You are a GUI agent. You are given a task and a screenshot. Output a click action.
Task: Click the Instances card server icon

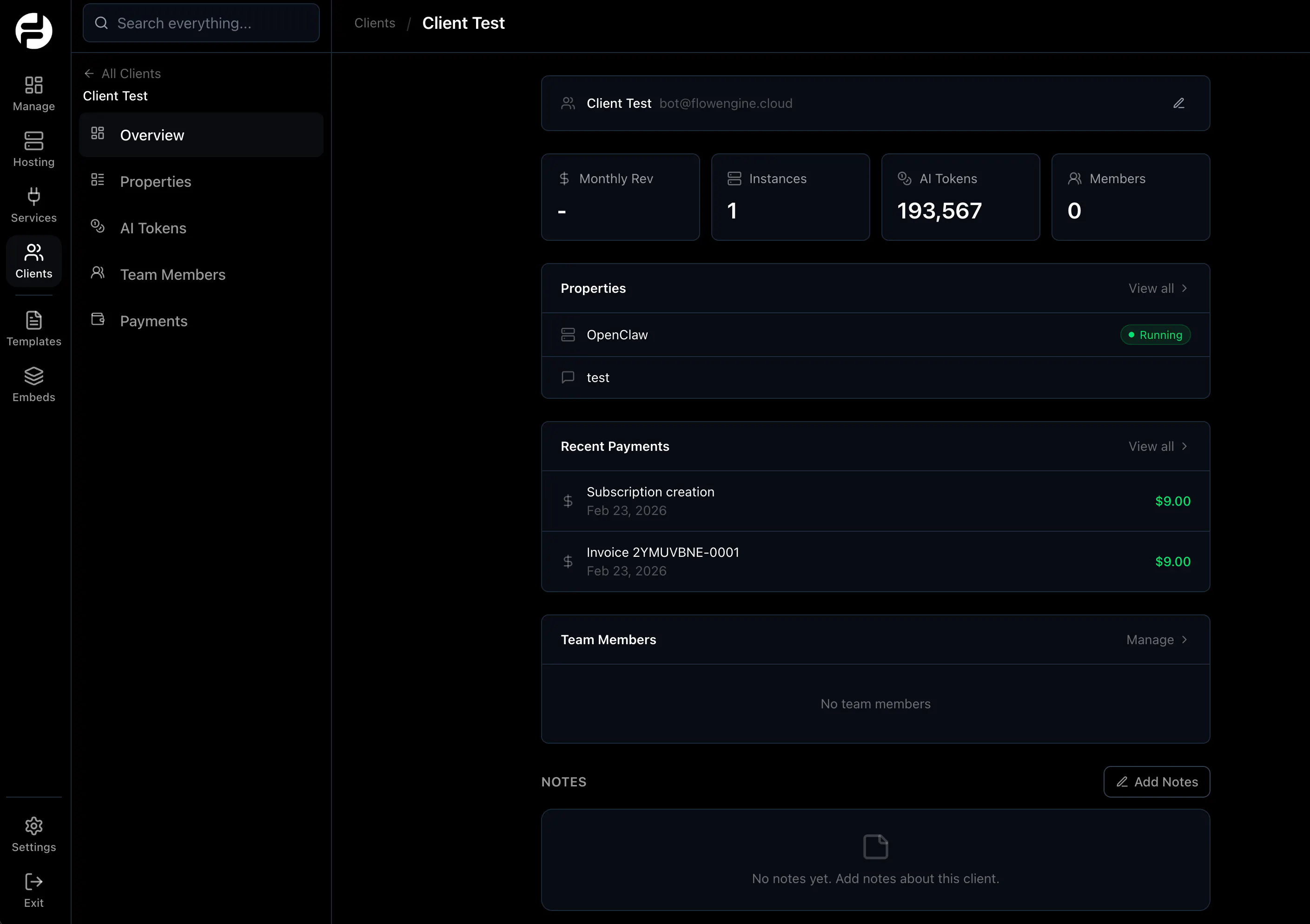(x=734, y=178)
